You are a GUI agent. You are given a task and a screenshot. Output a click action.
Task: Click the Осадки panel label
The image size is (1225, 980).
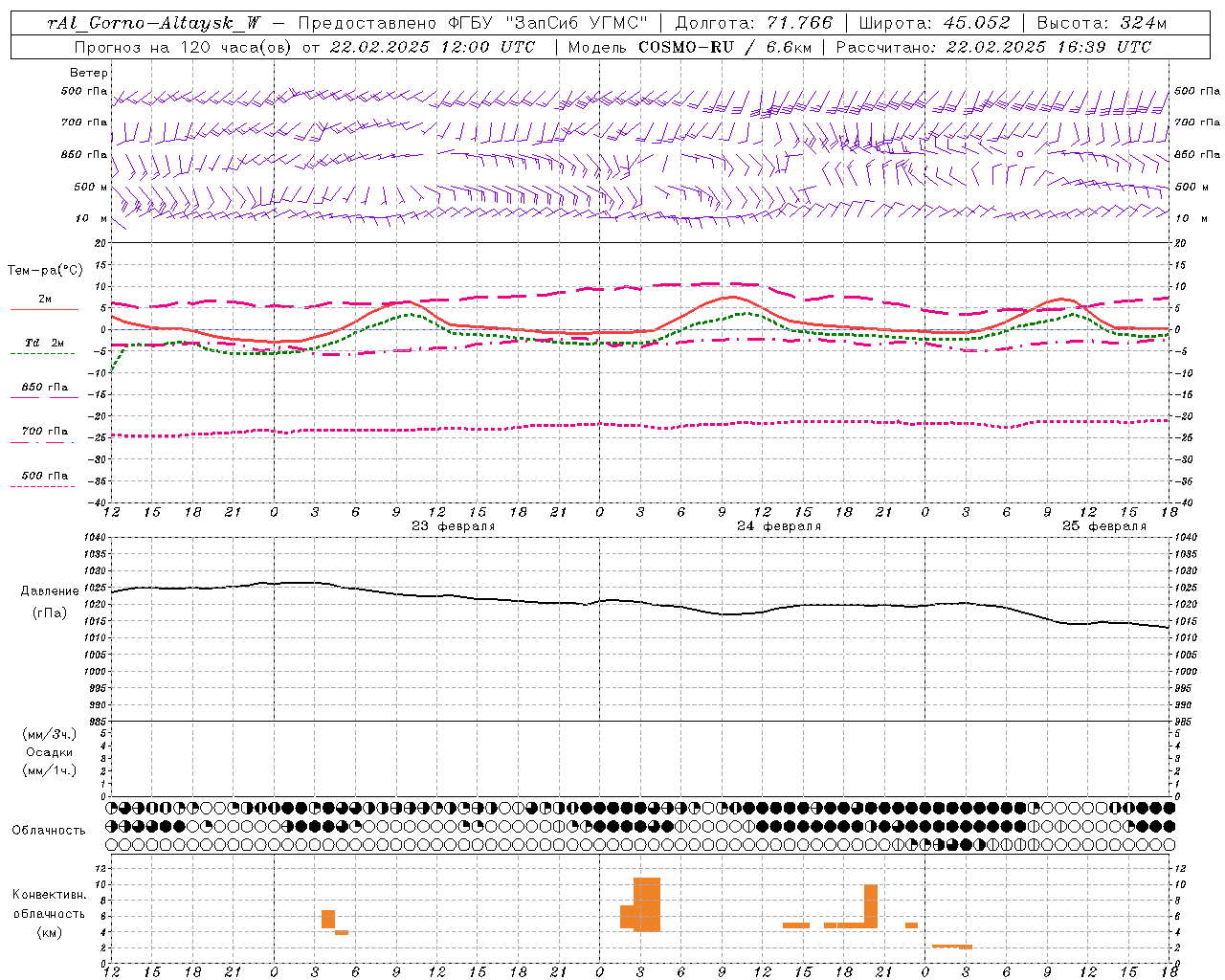pyautogui.click(x=50, y=752)
